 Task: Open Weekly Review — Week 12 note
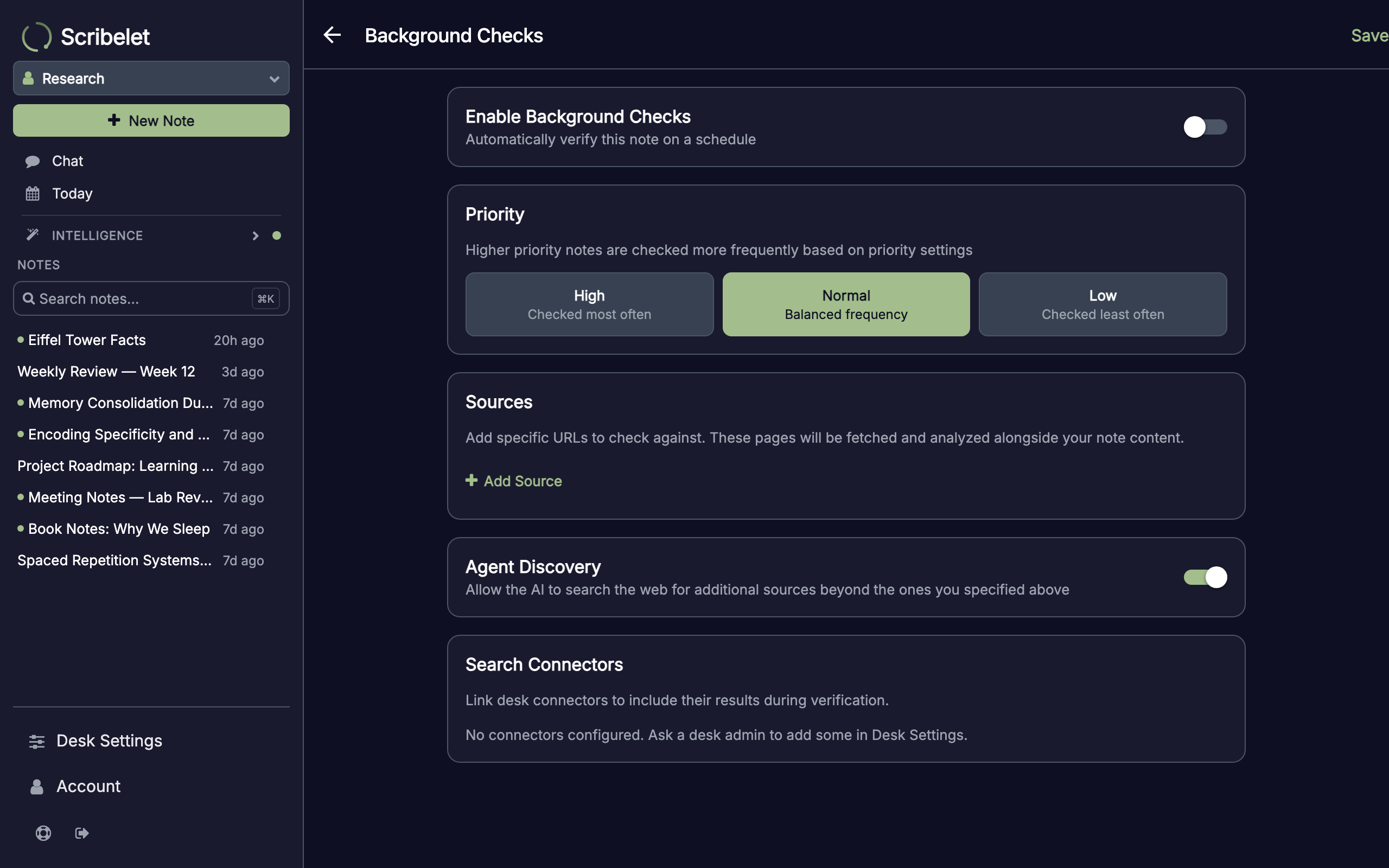[x=141, y=372]
